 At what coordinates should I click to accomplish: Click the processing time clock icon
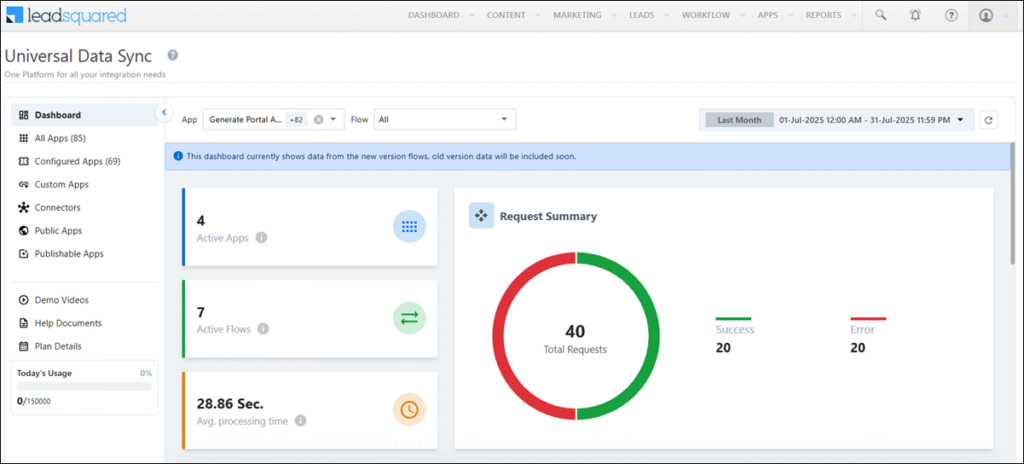(x=409, y=410)
